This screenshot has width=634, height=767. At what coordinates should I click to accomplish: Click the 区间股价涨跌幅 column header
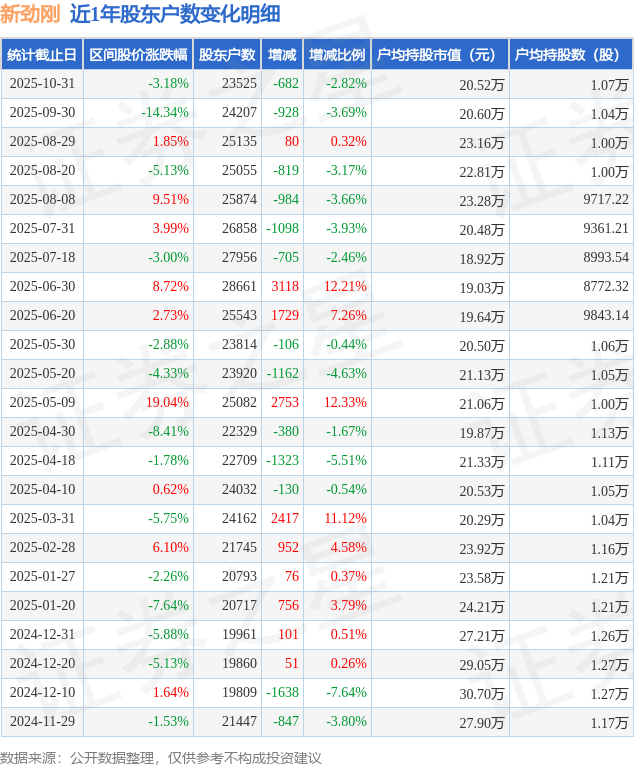pos(137,55)
